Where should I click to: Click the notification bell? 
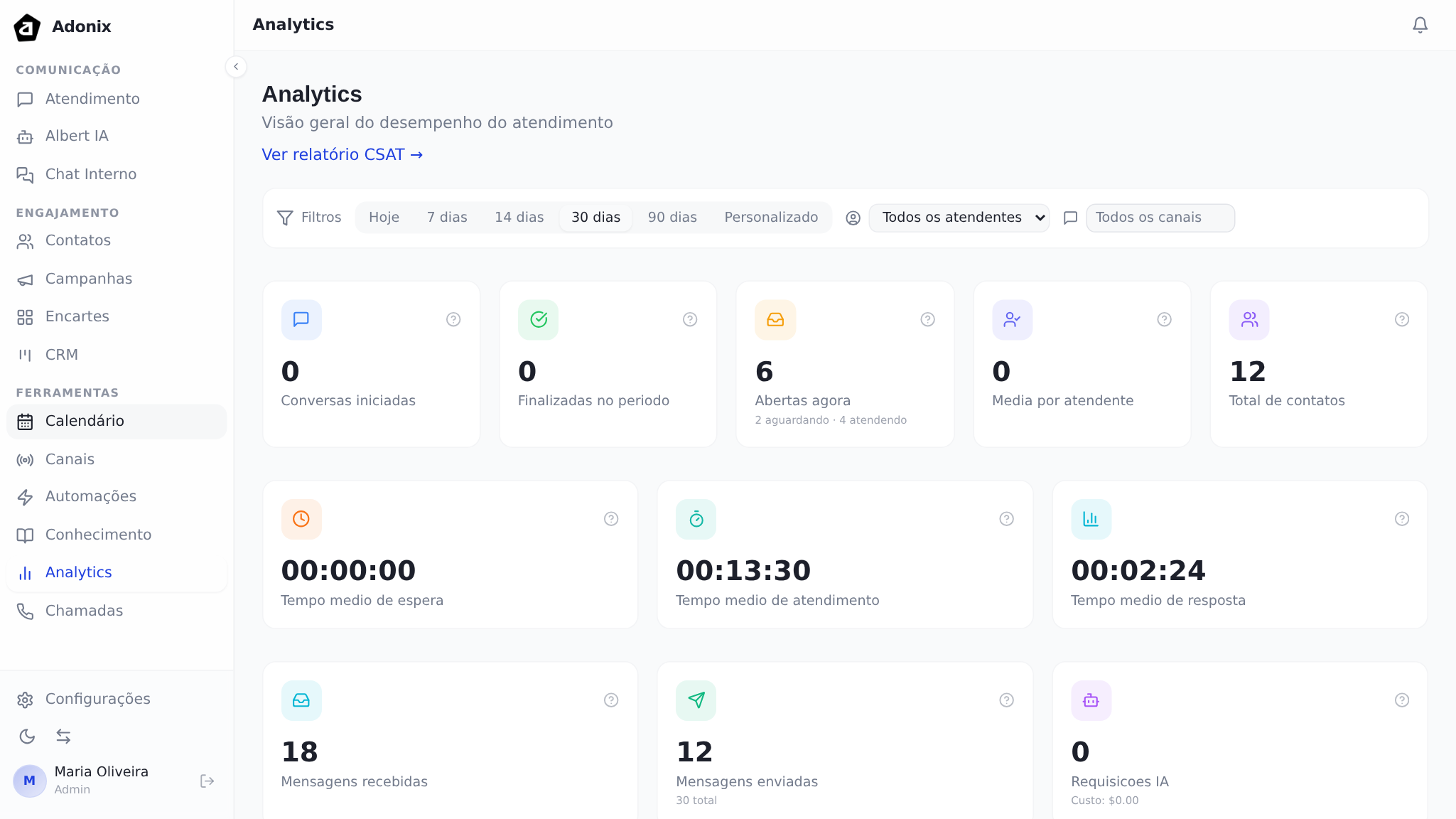[x=1419, y=24]
